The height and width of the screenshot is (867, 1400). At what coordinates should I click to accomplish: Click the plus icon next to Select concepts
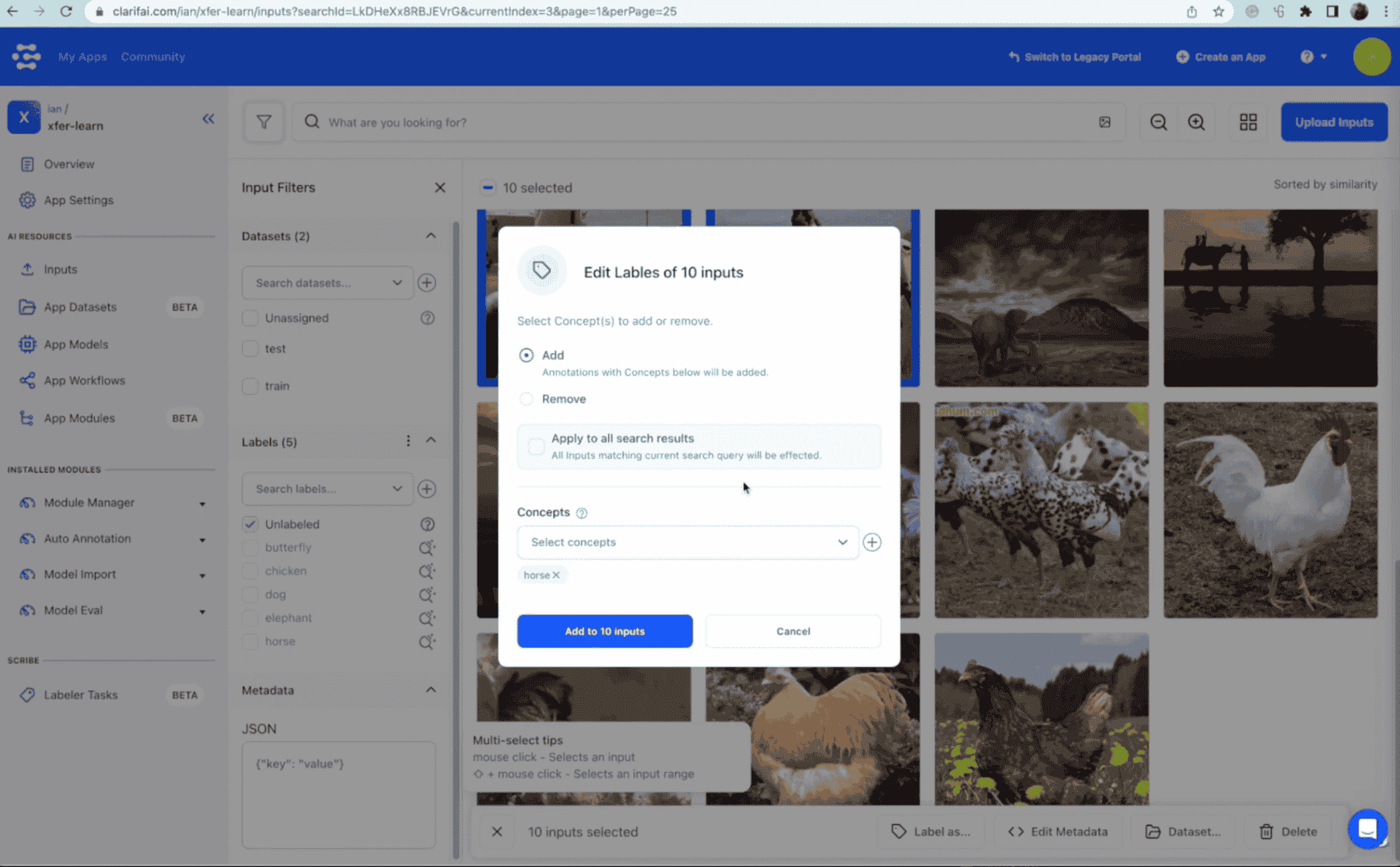coord(872,542)
